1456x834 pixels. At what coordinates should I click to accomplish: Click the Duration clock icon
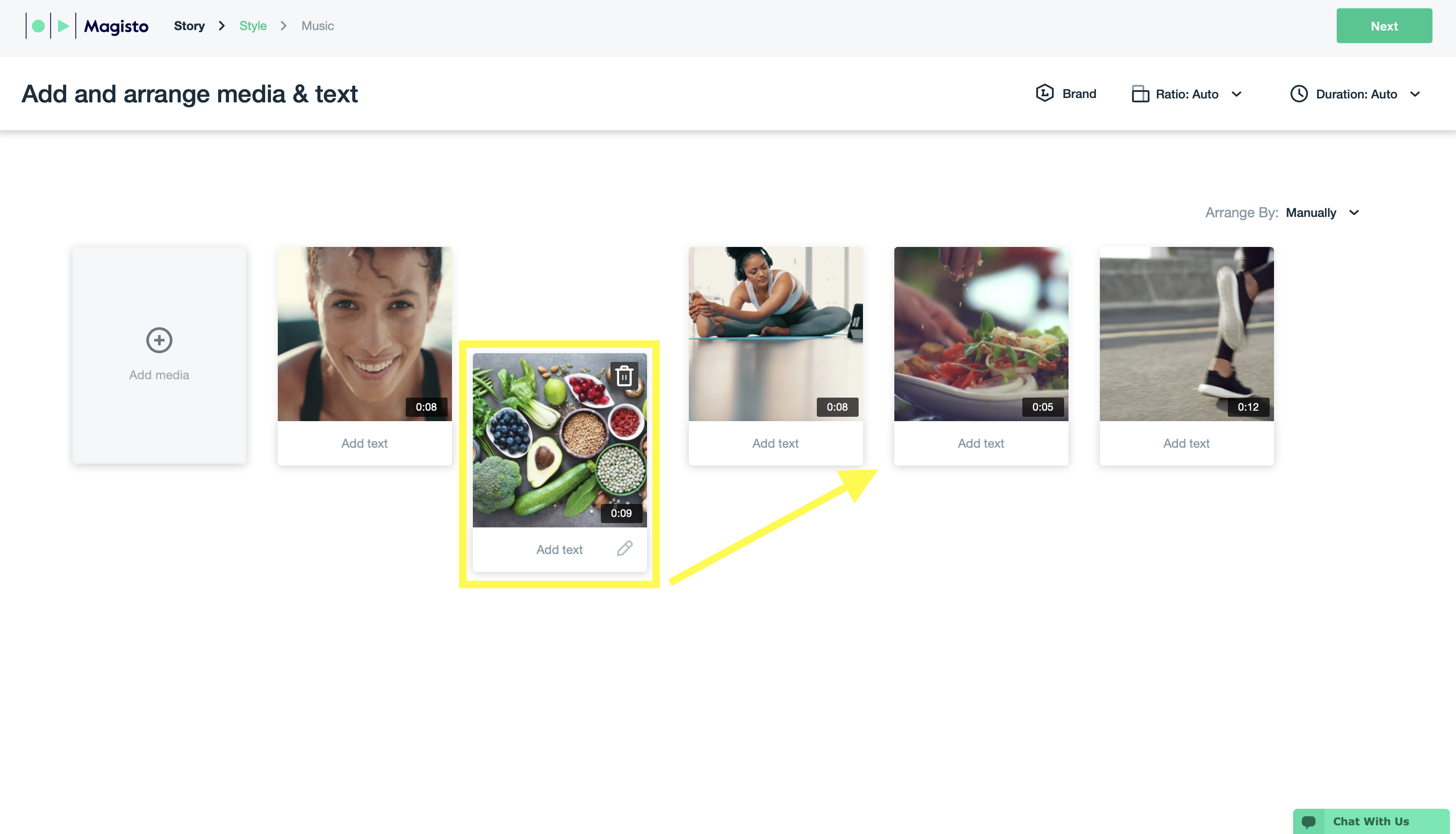coord(1298,94)
